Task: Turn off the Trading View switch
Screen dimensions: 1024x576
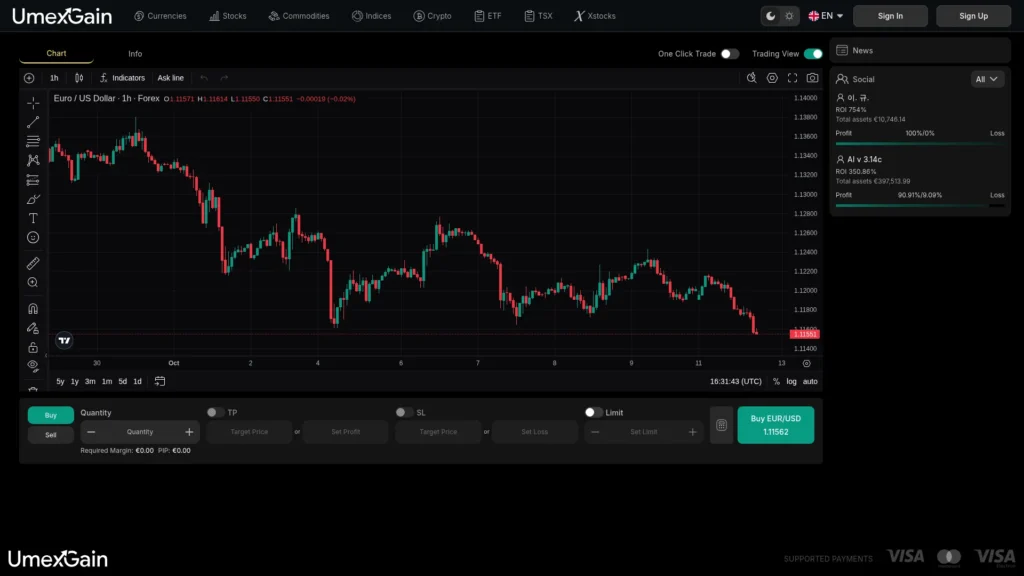Action: coord(813,54)
